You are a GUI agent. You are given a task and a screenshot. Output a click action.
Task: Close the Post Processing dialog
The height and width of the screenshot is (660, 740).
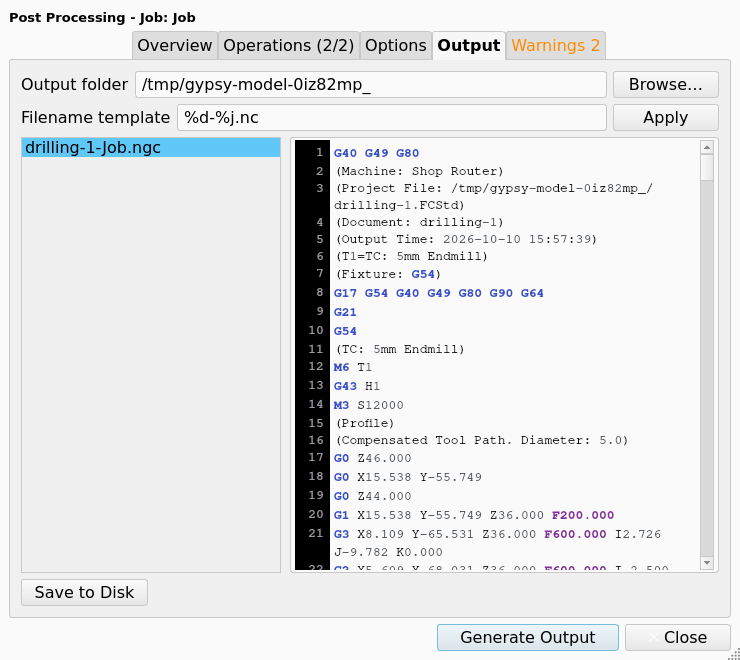[678, 637]
